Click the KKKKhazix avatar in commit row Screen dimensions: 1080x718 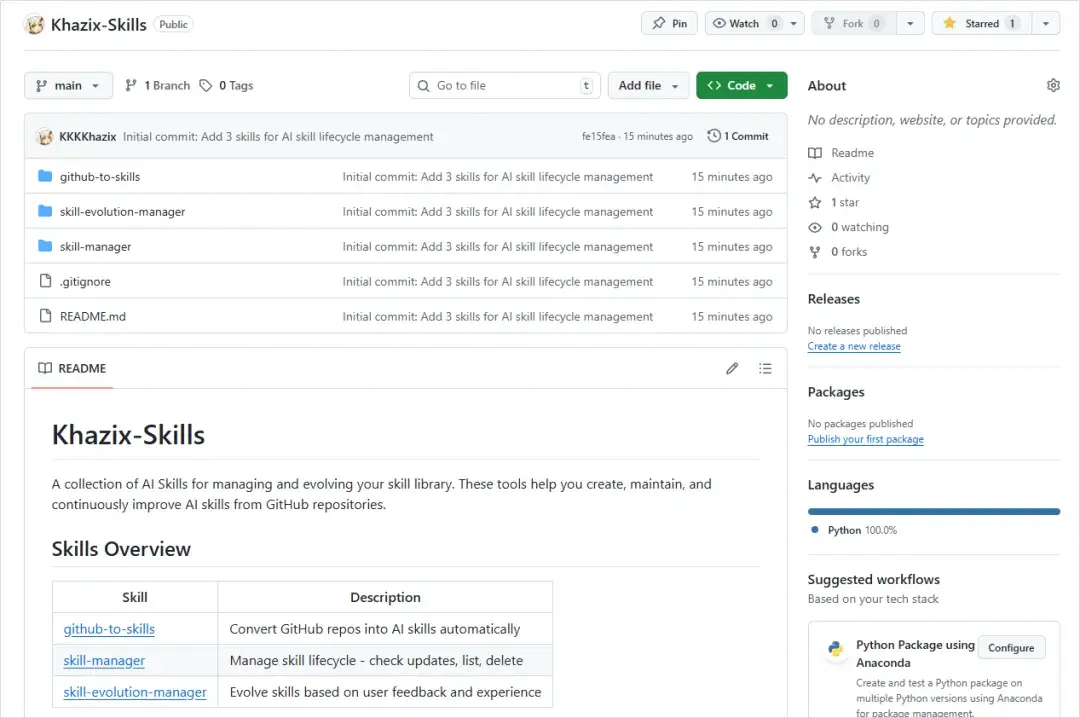(44, 136)
